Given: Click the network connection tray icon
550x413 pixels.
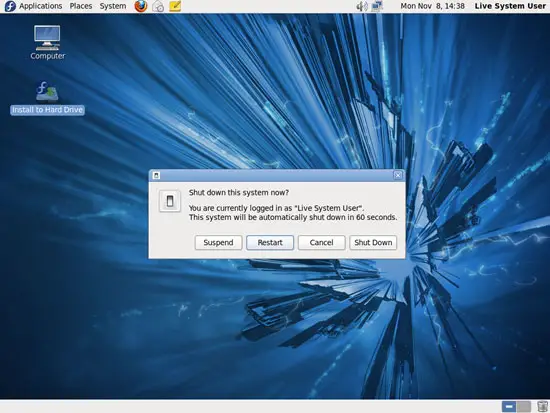Looking at the screenshot, I should [377, 6].
